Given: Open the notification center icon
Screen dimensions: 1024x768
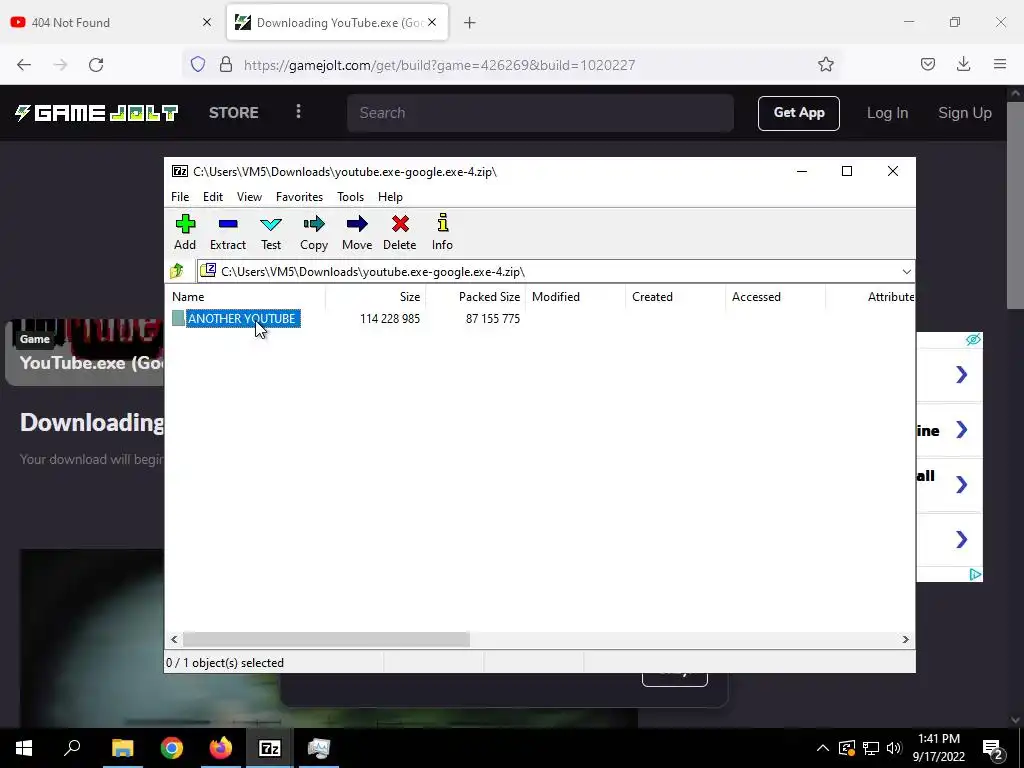Looking at the screenshot, I should pos(993,749).
